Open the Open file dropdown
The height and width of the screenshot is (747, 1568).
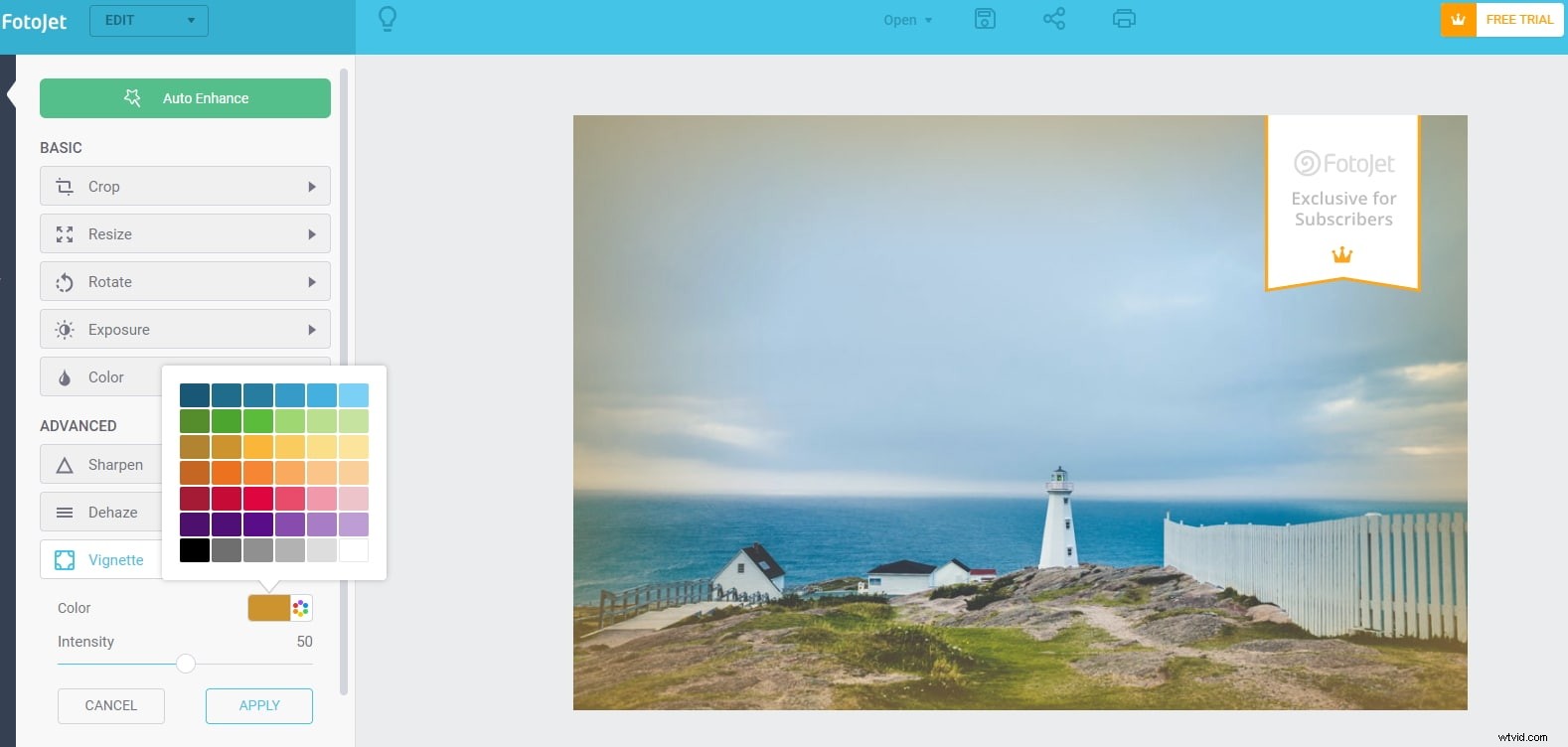pyautogui.click(x=908, y=20)
